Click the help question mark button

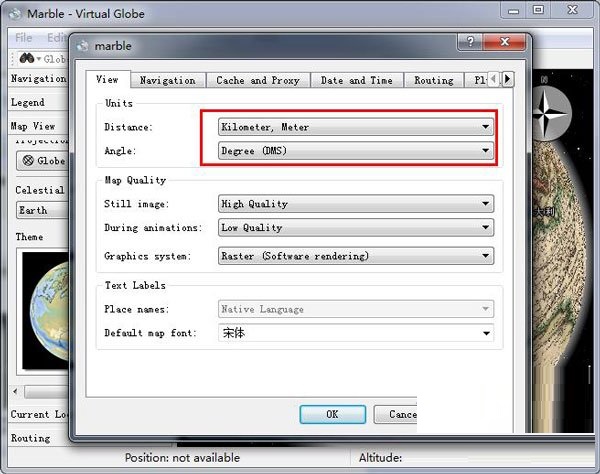(x=470, y=41)
